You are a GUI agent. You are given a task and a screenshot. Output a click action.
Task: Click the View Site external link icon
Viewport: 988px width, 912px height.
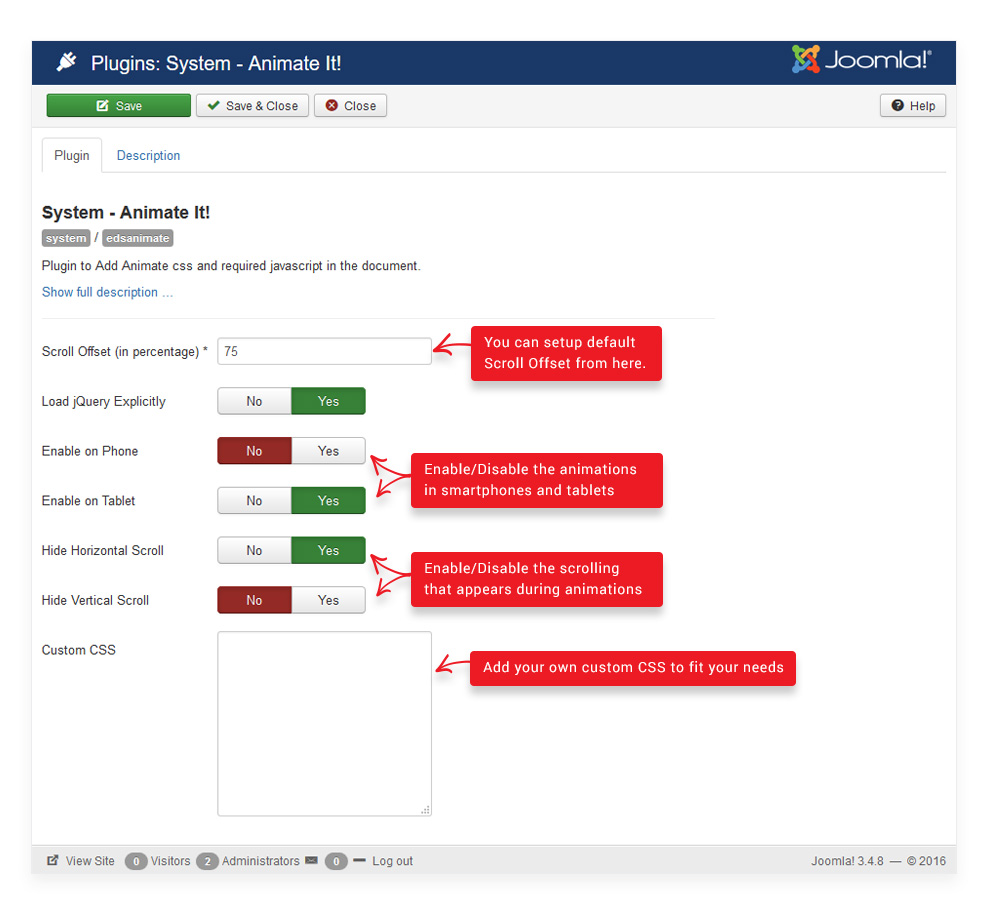(x=53, y=861)
